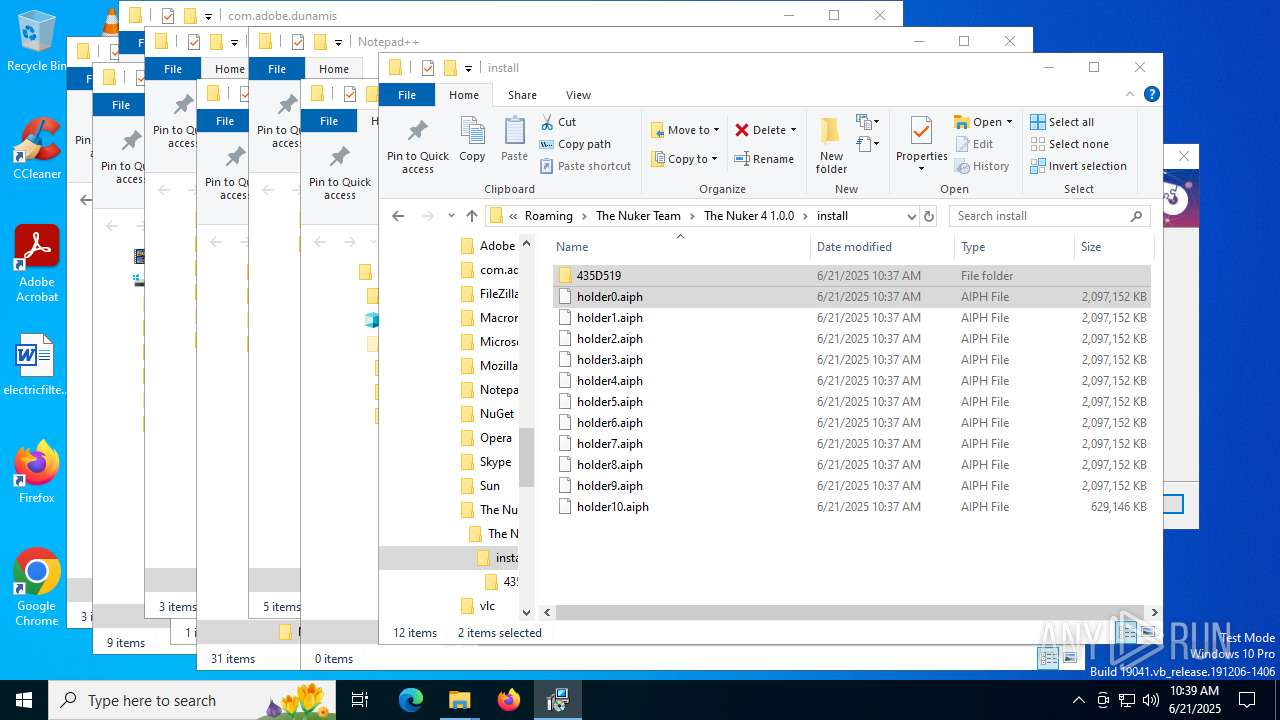Open Delete options dropdown arrow
Screen dimensions: 1280x720
(x=793, y=130)
